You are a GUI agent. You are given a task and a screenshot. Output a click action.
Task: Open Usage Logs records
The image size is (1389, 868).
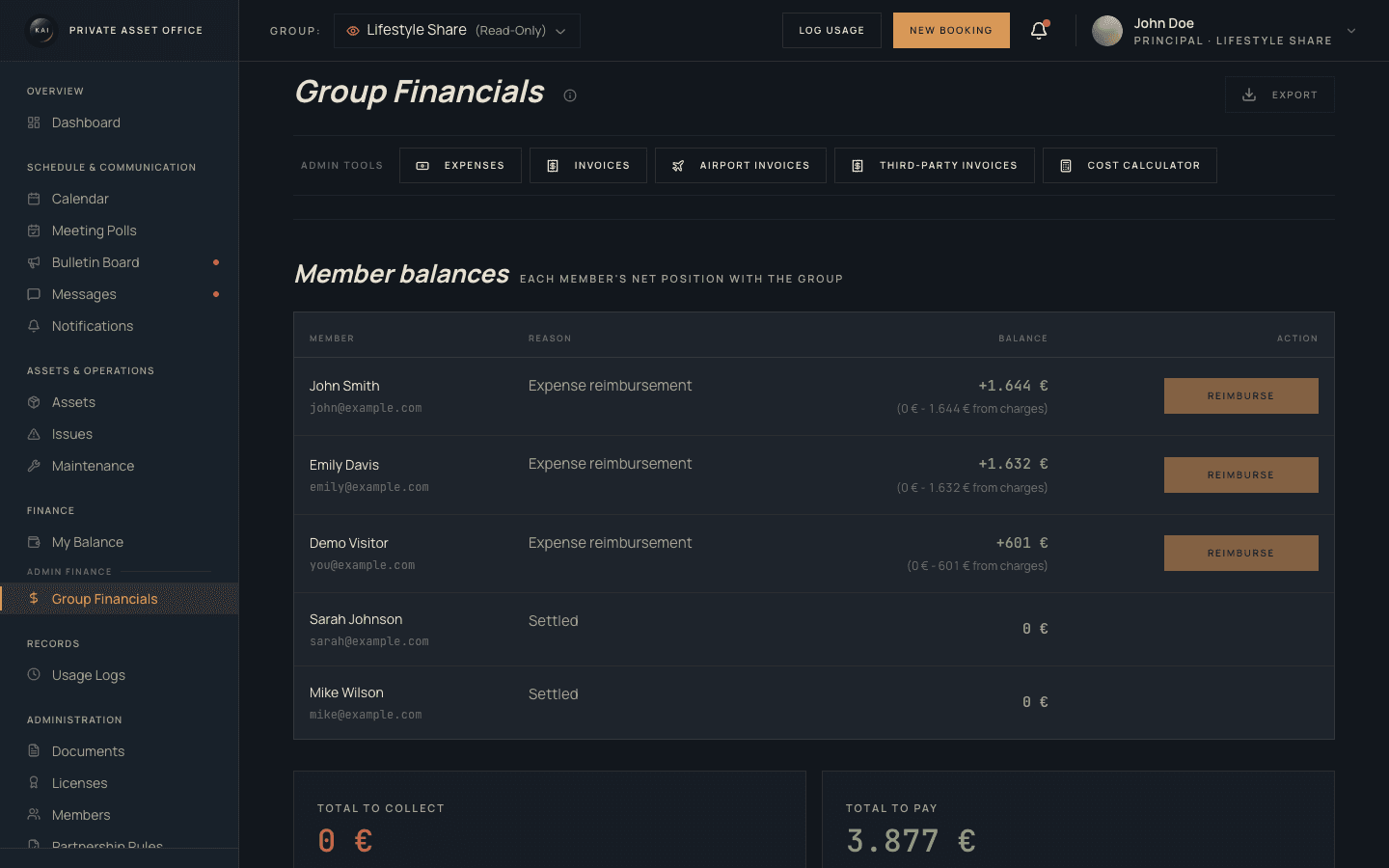(x=120, y=675)
